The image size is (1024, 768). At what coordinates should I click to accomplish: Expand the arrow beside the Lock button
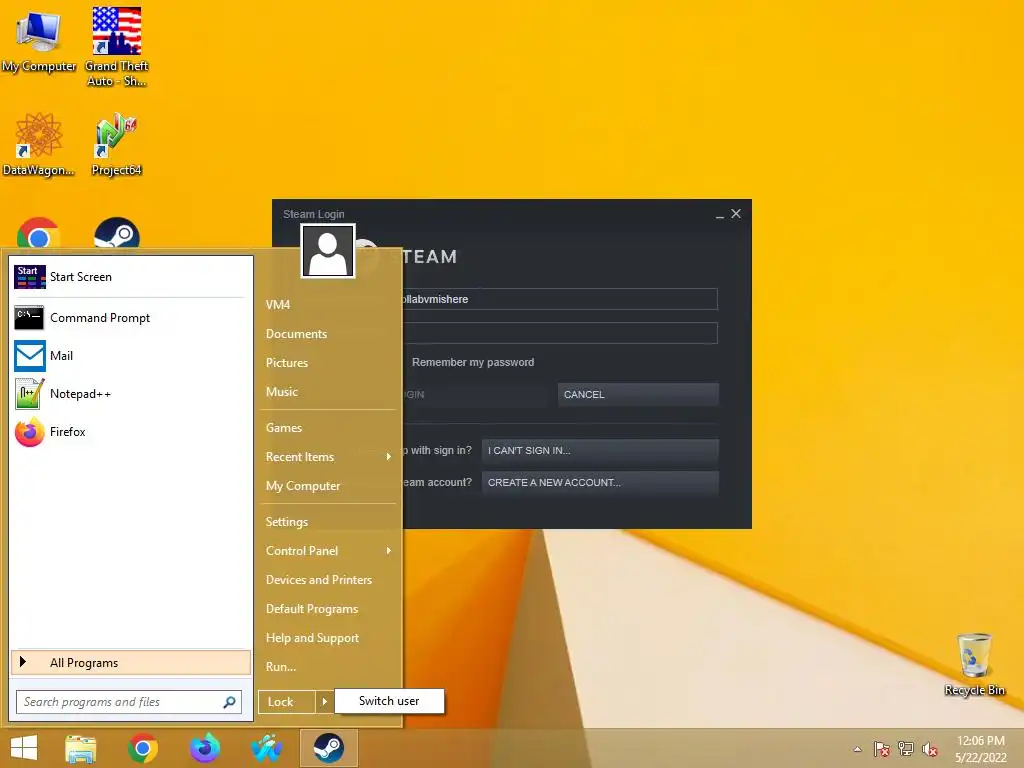tap(324, 702)
